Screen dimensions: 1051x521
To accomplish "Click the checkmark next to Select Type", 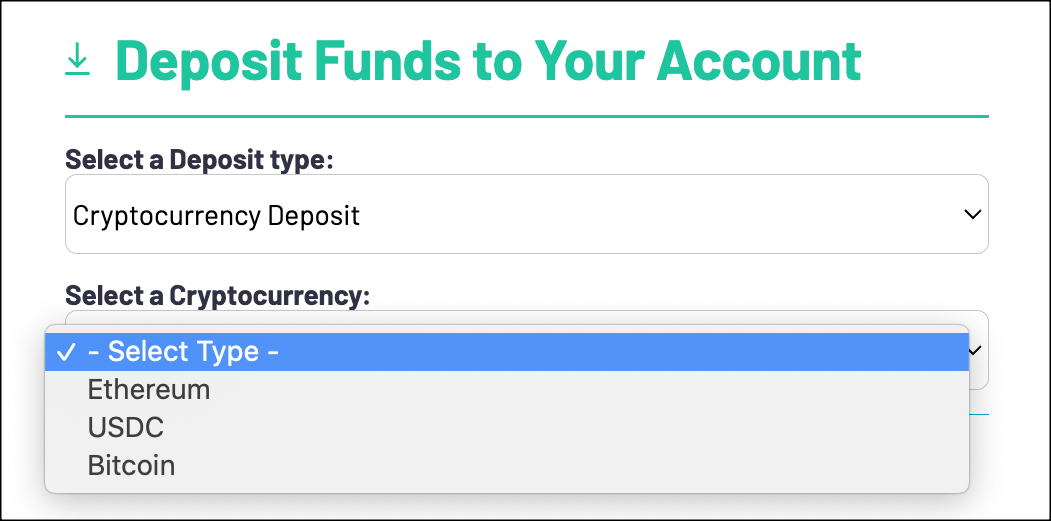I will click(66, 352).
